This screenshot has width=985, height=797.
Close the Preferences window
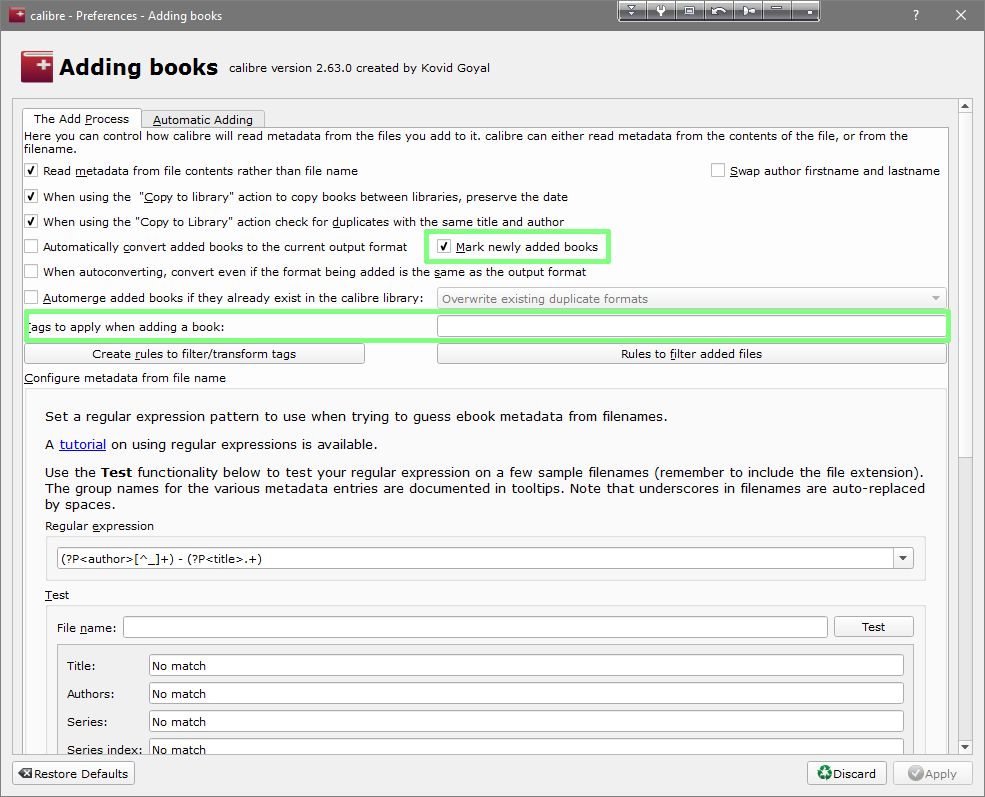[x=961, y=15]
